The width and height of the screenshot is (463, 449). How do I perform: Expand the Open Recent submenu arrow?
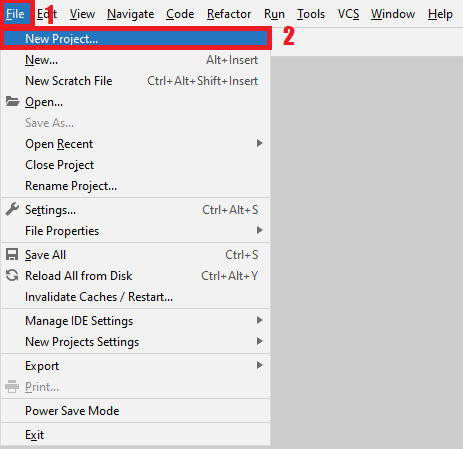coord(259,143)
